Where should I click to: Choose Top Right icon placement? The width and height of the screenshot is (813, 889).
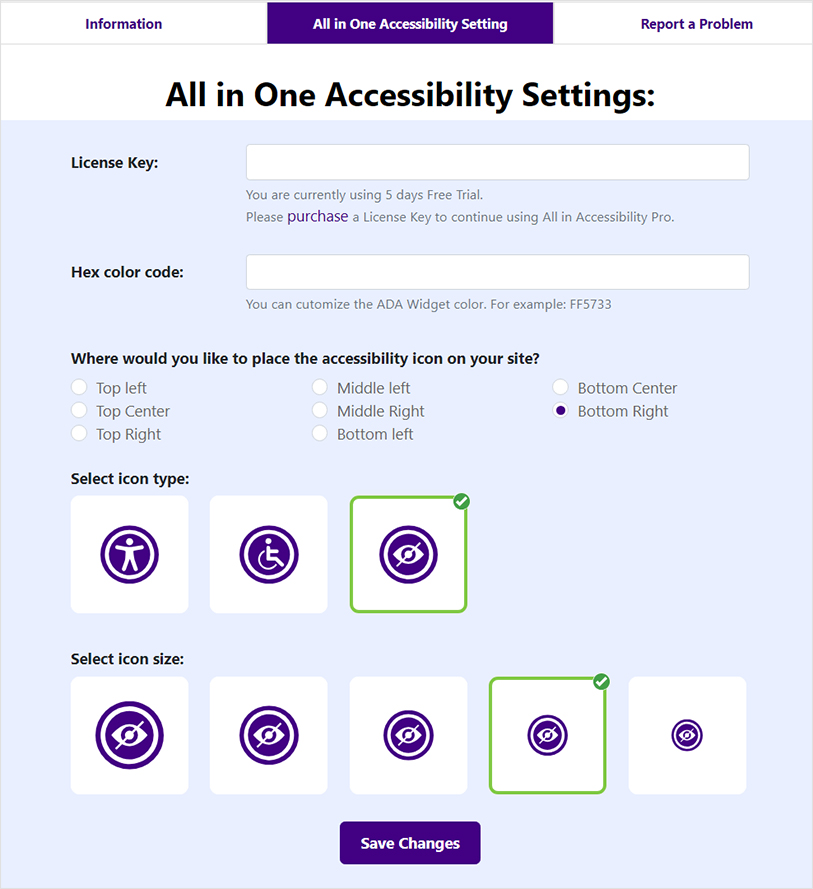pos(79,433)
